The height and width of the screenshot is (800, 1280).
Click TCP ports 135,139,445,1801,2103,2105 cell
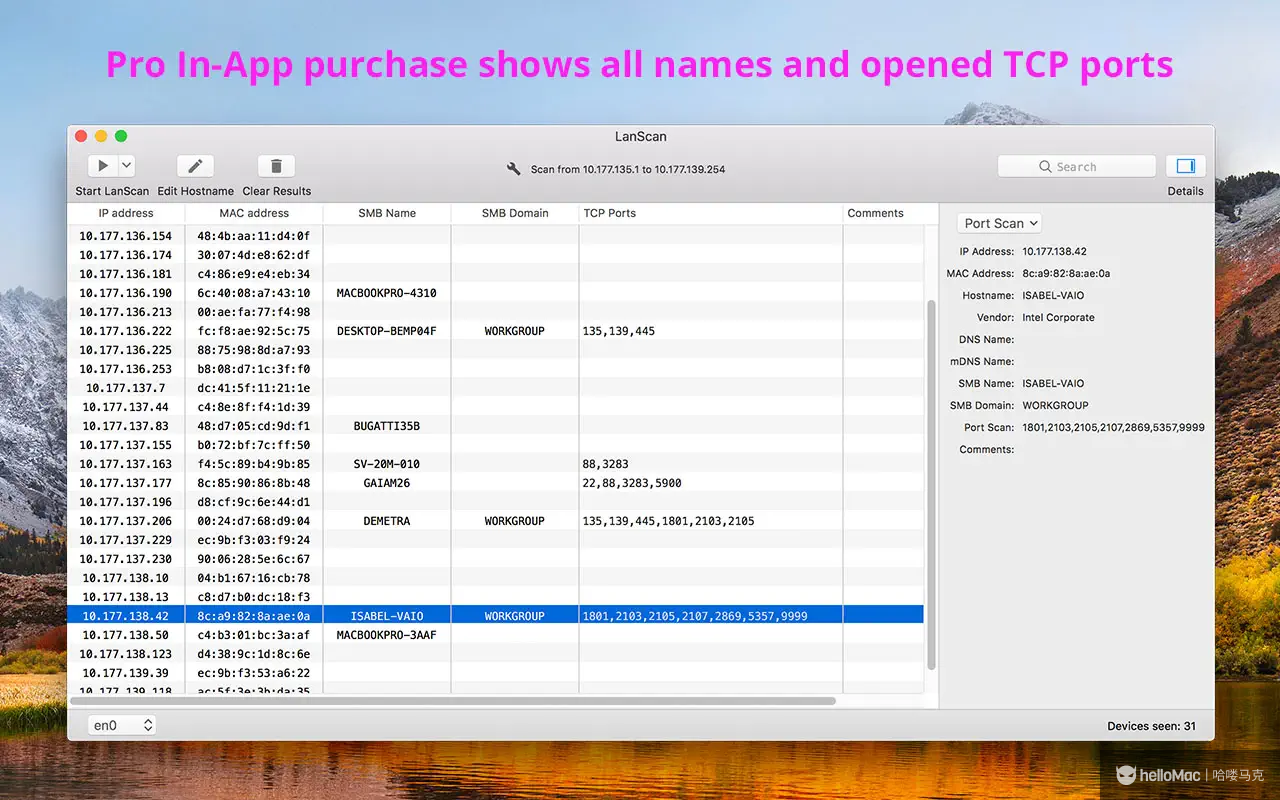point(710,521)
